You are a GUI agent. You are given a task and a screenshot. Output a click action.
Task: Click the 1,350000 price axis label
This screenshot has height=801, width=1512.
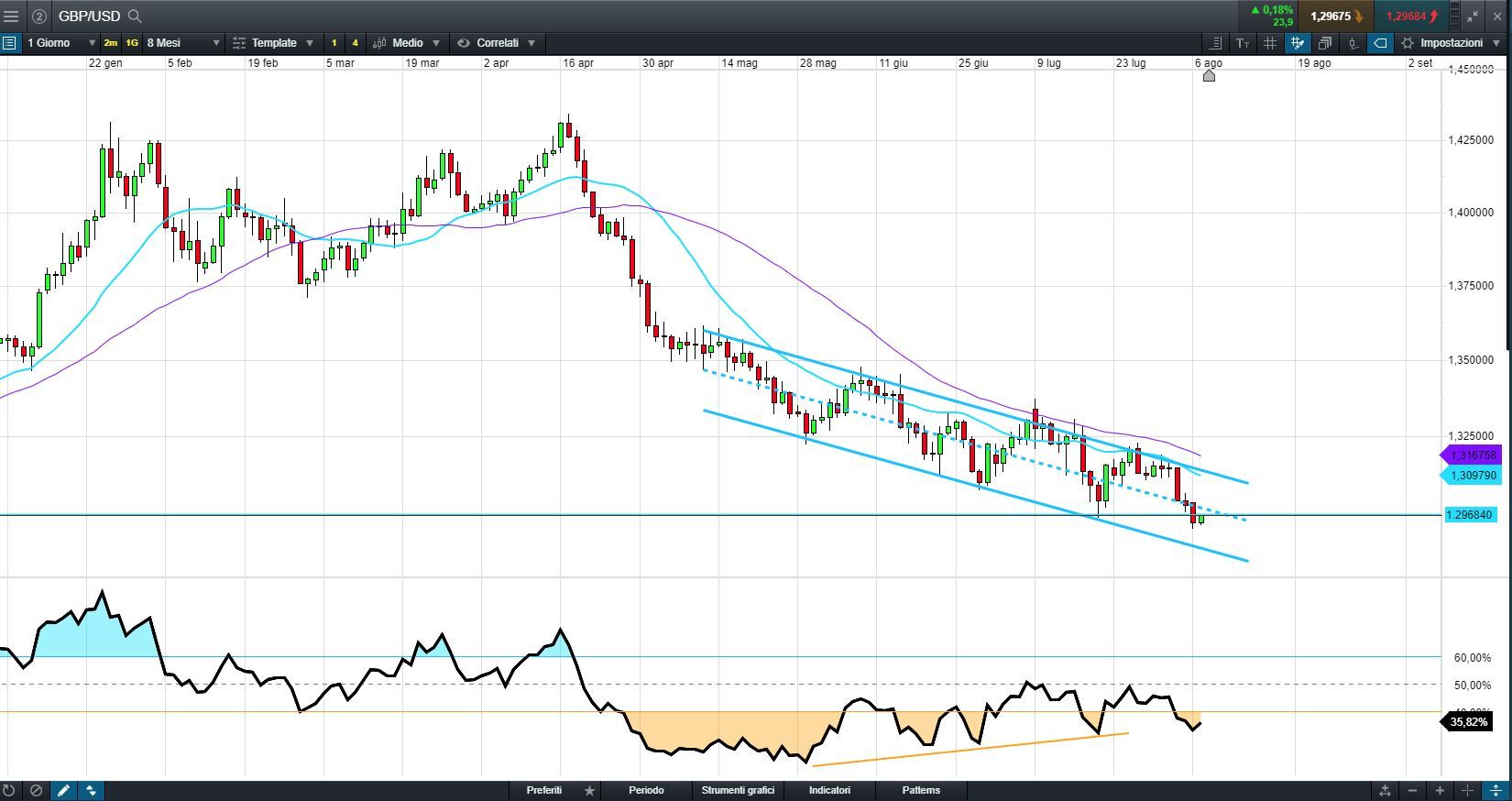tap(1471, 360)
